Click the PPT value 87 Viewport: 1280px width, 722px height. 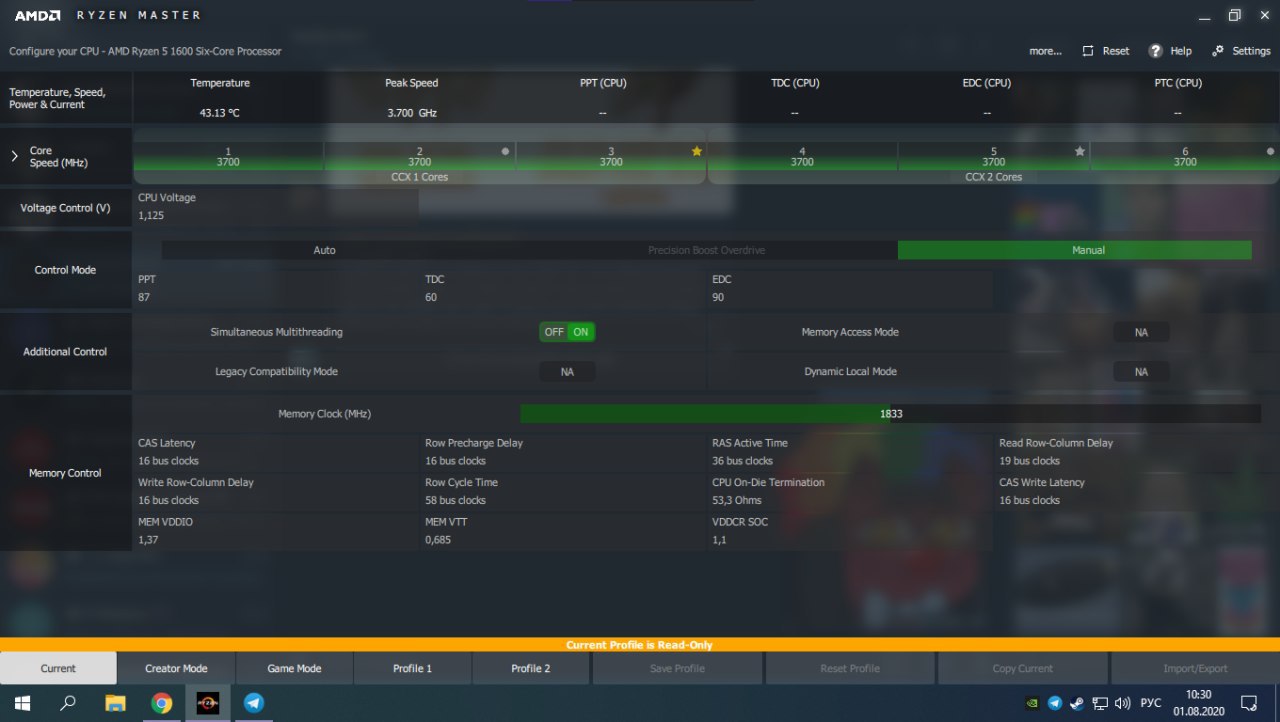pyautogui.click(x=144, y=297)
